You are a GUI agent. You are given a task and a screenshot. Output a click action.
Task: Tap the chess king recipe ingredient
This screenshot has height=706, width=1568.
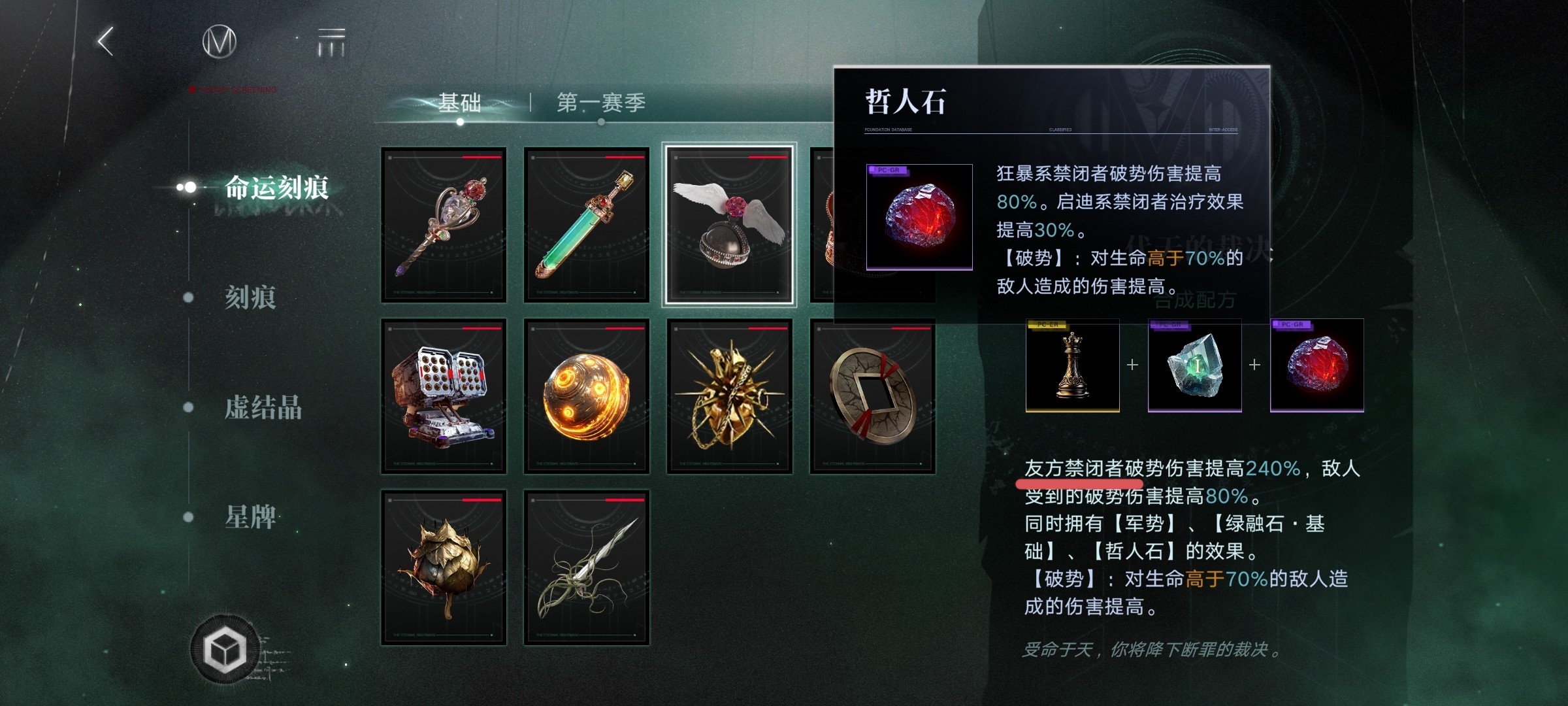point(1072,365)
